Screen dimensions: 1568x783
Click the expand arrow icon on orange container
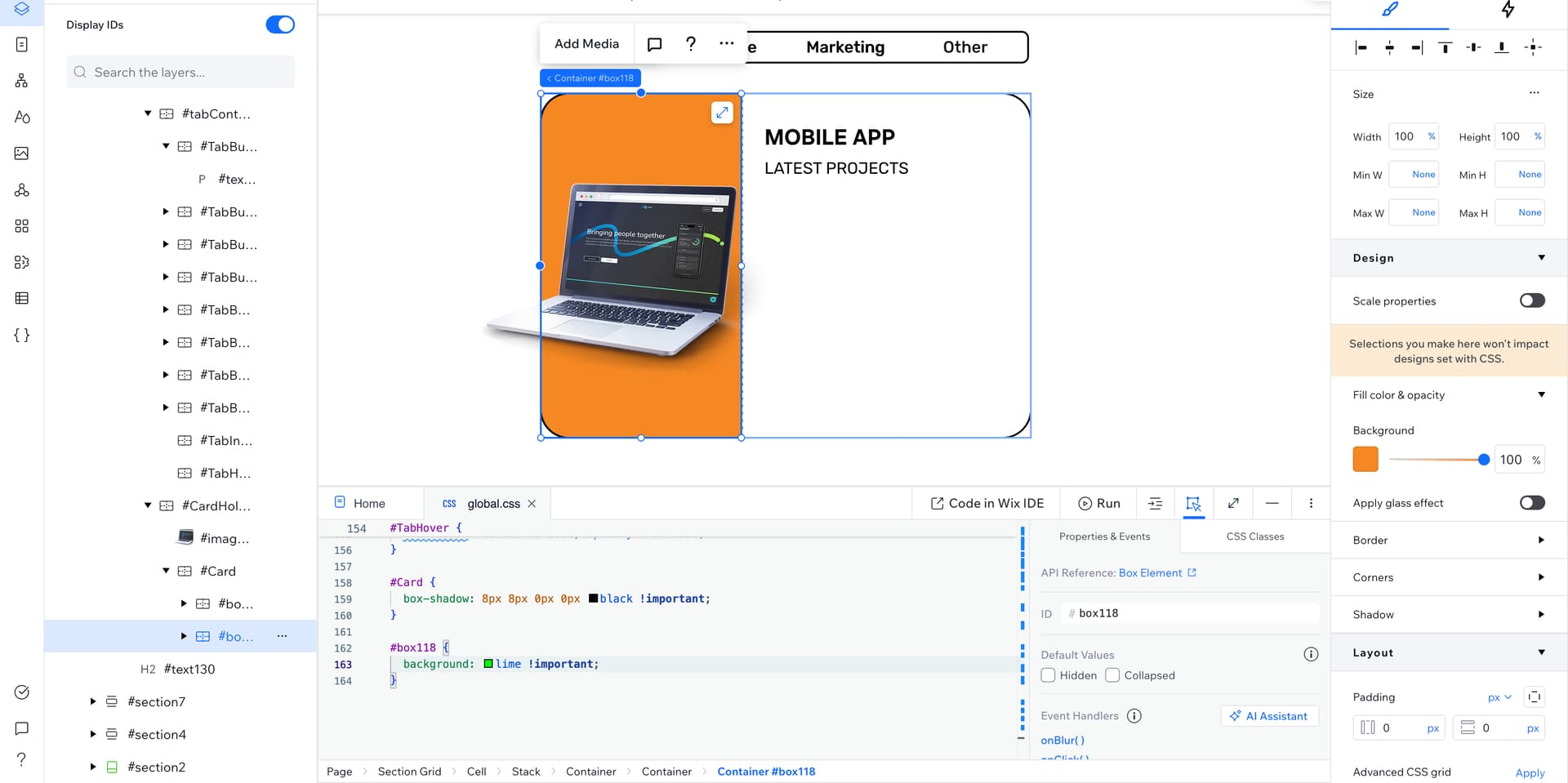click(722, 113)
